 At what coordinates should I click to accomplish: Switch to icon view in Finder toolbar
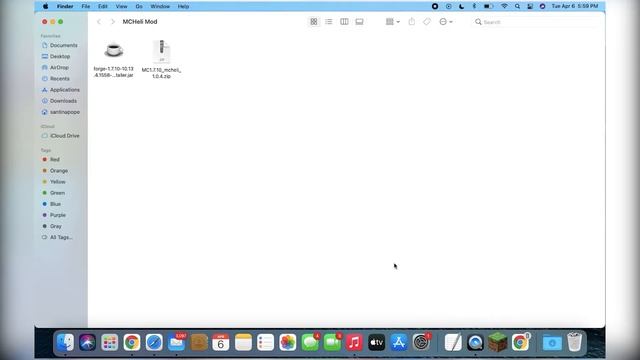(313, 22)
